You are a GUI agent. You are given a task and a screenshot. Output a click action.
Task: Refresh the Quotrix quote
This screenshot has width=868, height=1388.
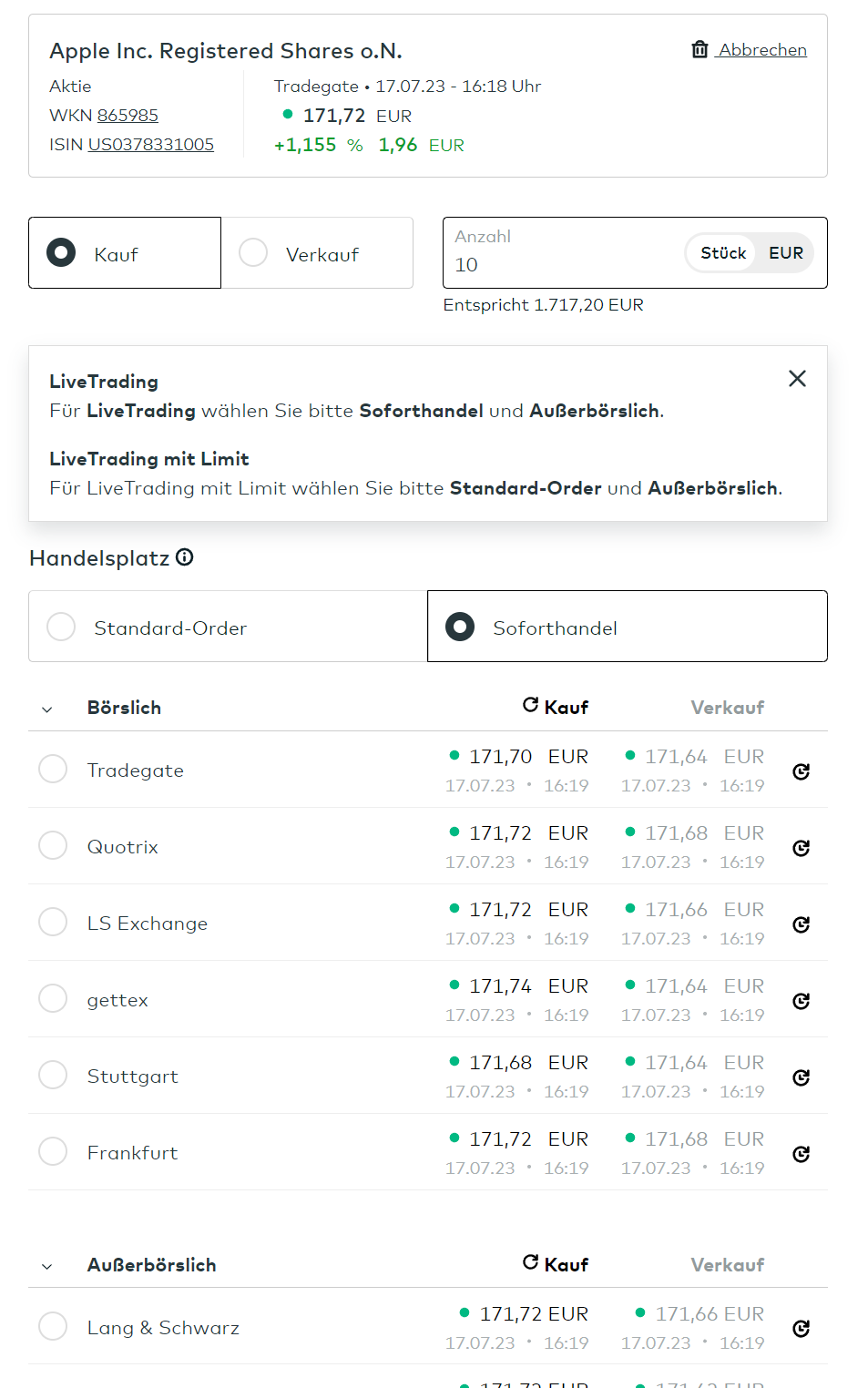(802, 848)
